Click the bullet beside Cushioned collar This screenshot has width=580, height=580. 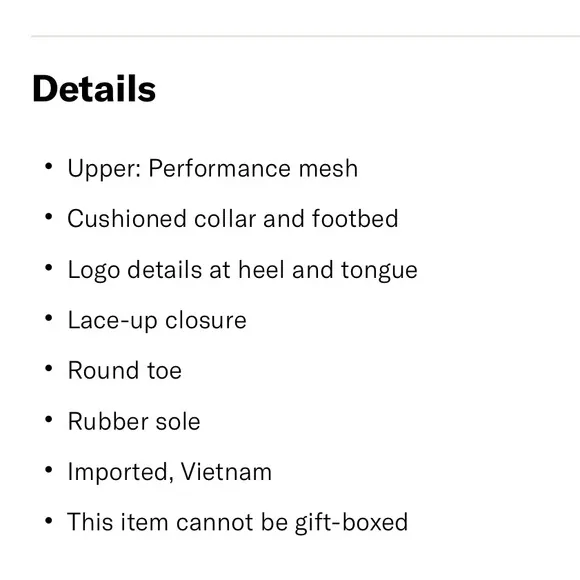(48, 216)
